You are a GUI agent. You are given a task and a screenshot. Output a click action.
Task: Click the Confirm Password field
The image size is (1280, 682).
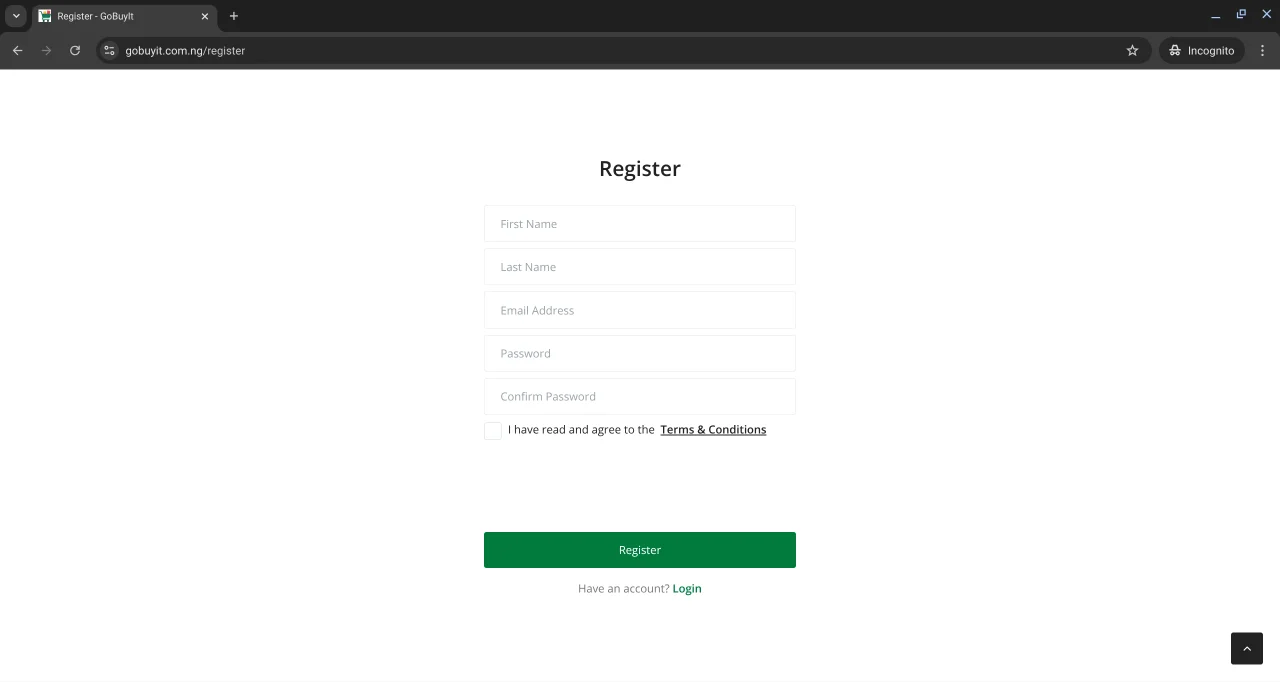coord(640,396)
